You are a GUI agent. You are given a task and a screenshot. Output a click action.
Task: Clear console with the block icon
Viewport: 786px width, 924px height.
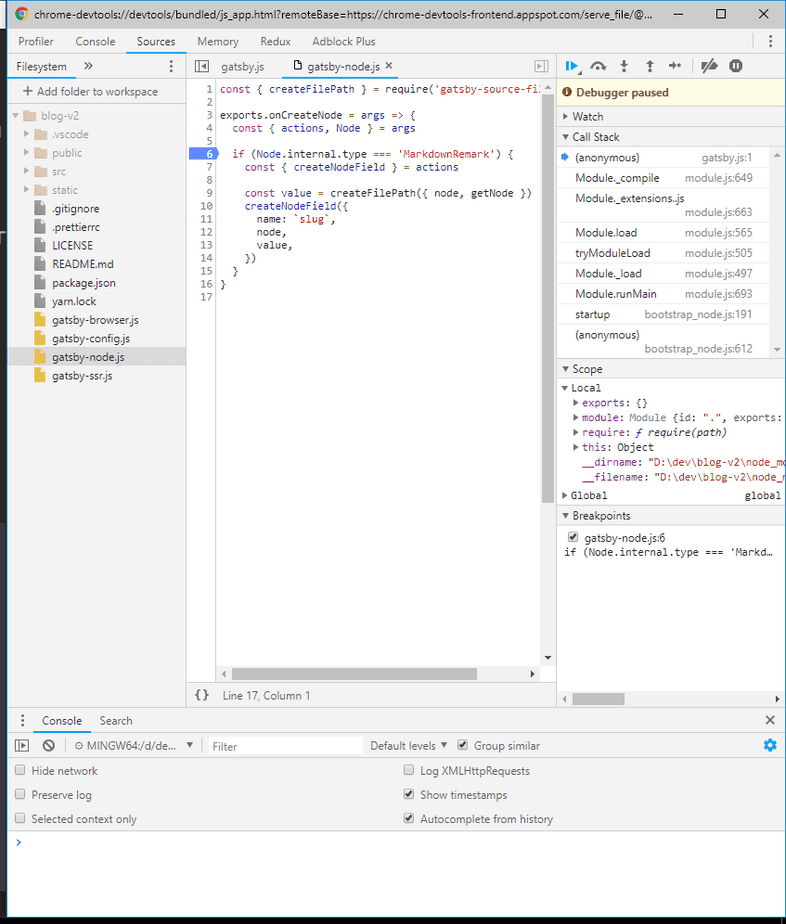[48, 746]
